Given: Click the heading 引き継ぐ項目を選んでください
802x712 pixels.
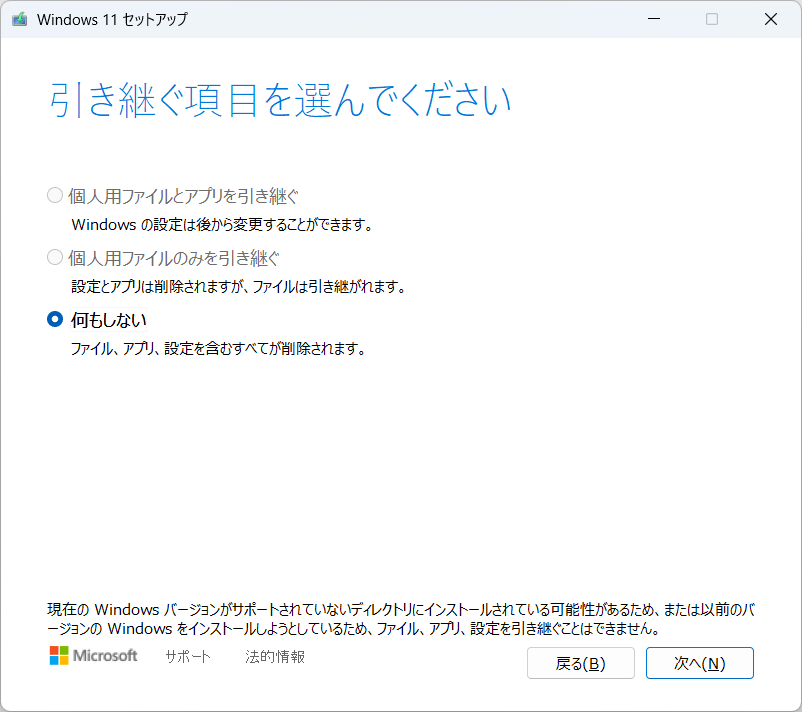Looking at the screenshot, I should (280, 99).
